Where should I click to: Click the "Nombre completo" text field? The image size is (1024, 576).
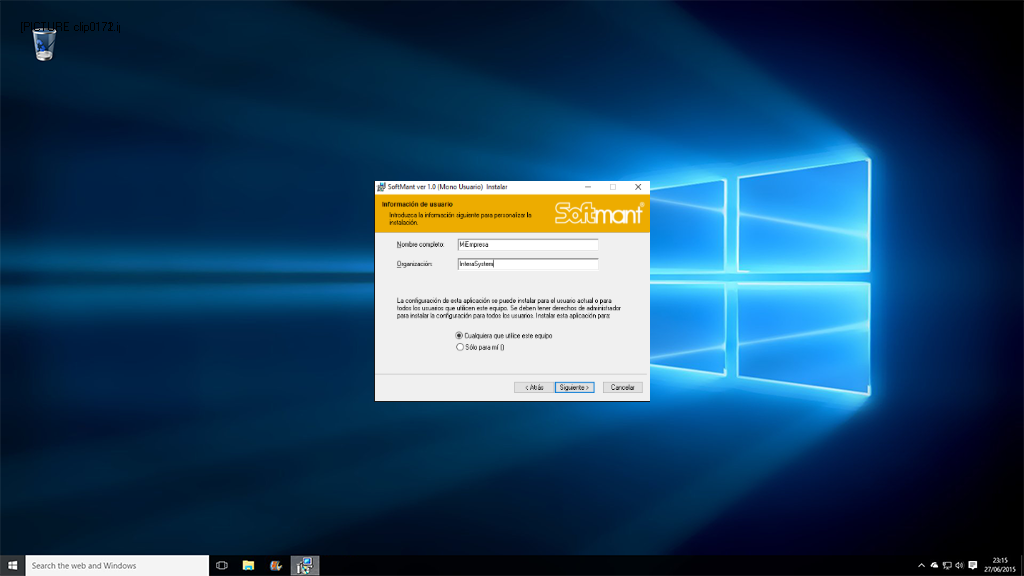[526, 244]
